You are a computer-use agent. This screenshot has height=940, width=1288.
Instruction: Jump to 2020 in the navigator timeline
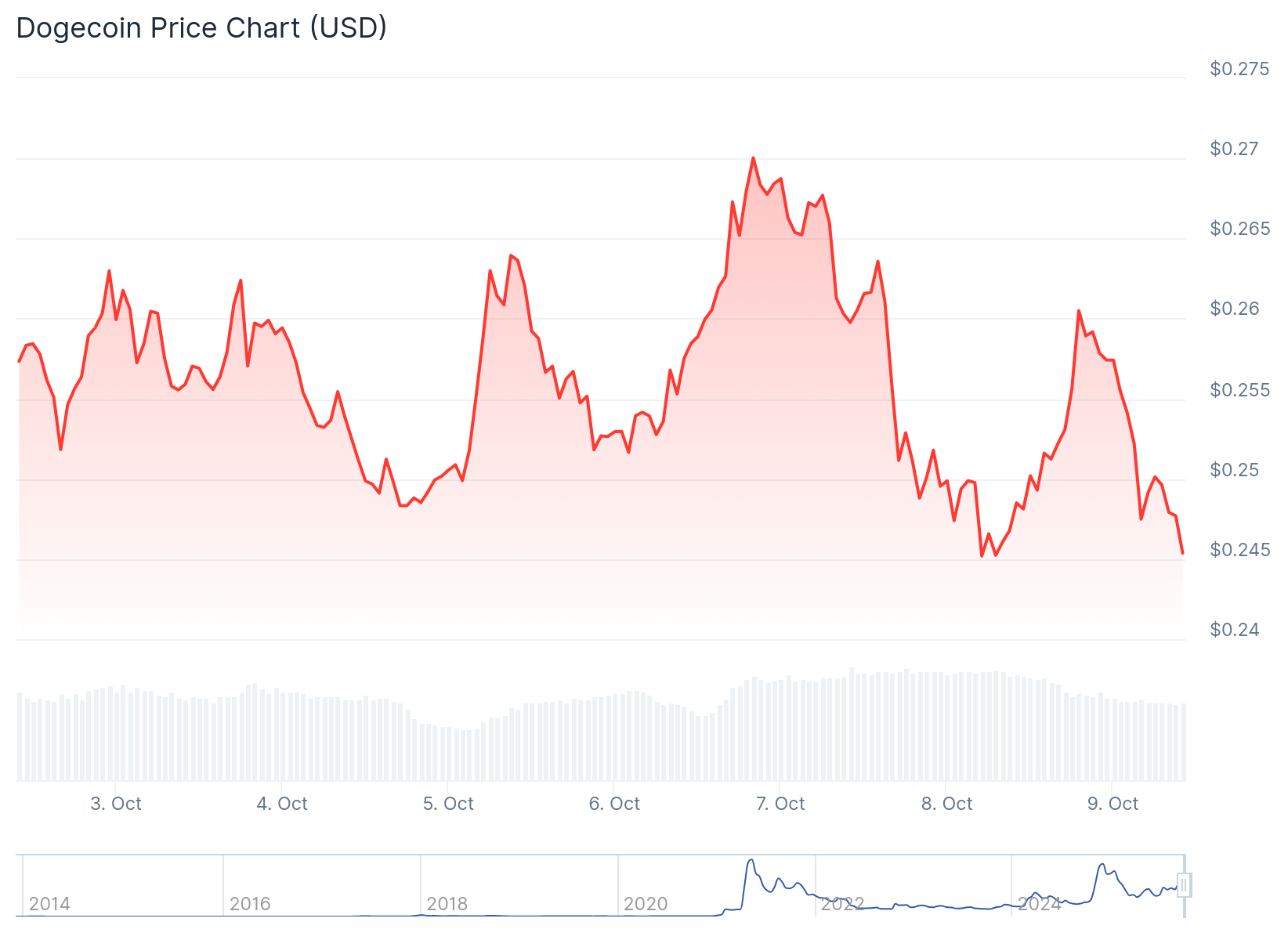click(646, 904)
